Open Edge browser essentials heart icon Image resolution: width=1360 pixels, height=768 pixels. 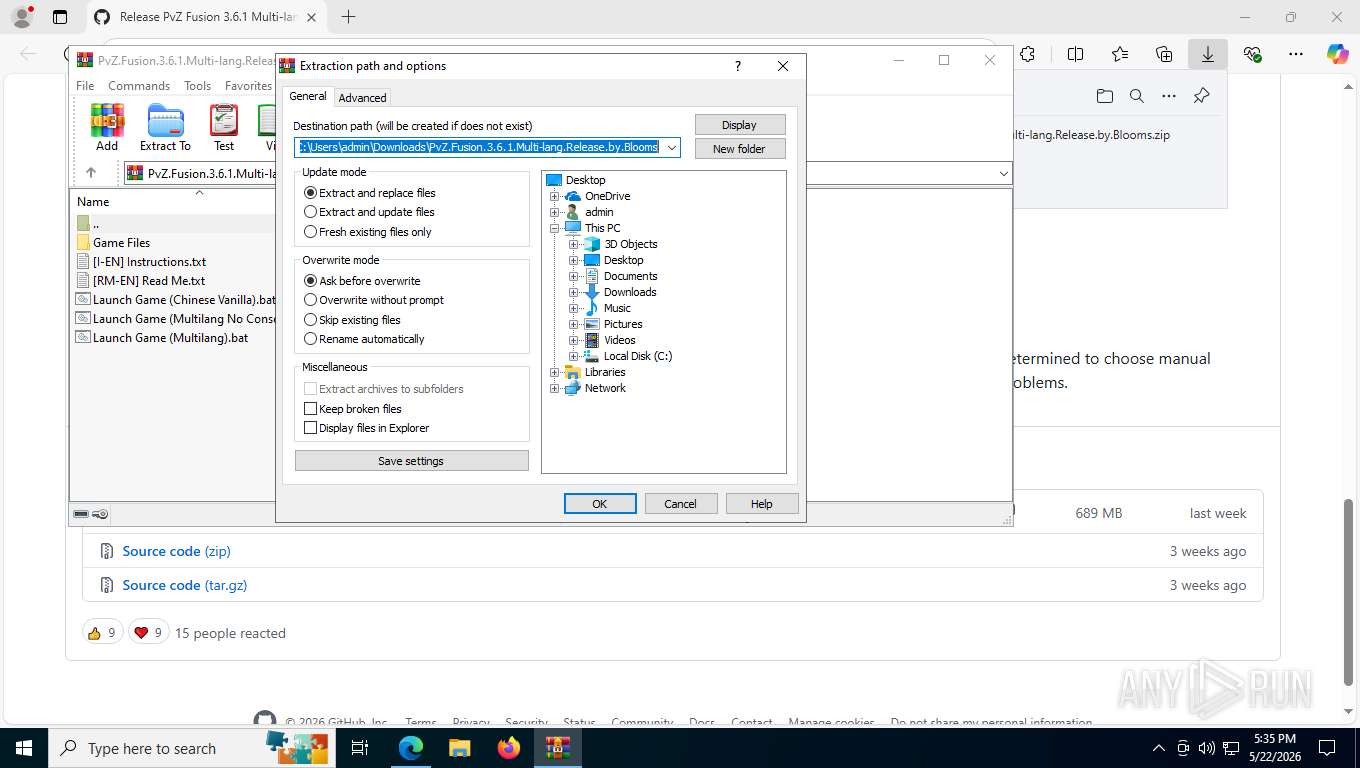coord(1252,54)
